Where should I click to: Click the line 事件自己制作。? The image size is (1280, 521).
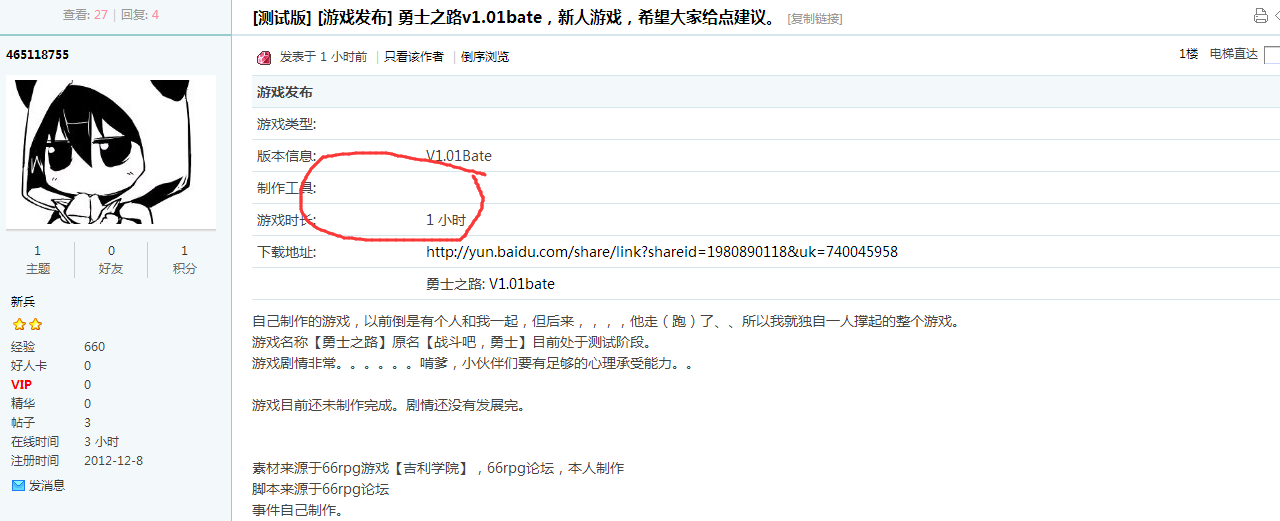[x=298, y=510]
